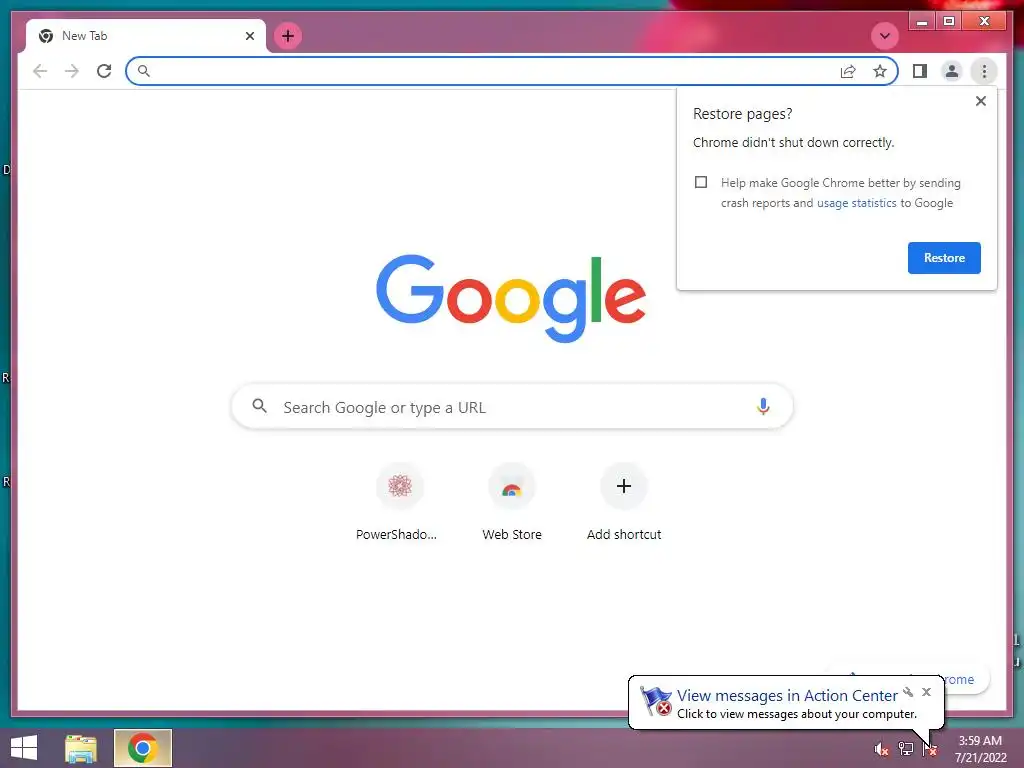Screen dimensions: 1024x768
Task: Click the network tray icon
Action: (905, 749)
